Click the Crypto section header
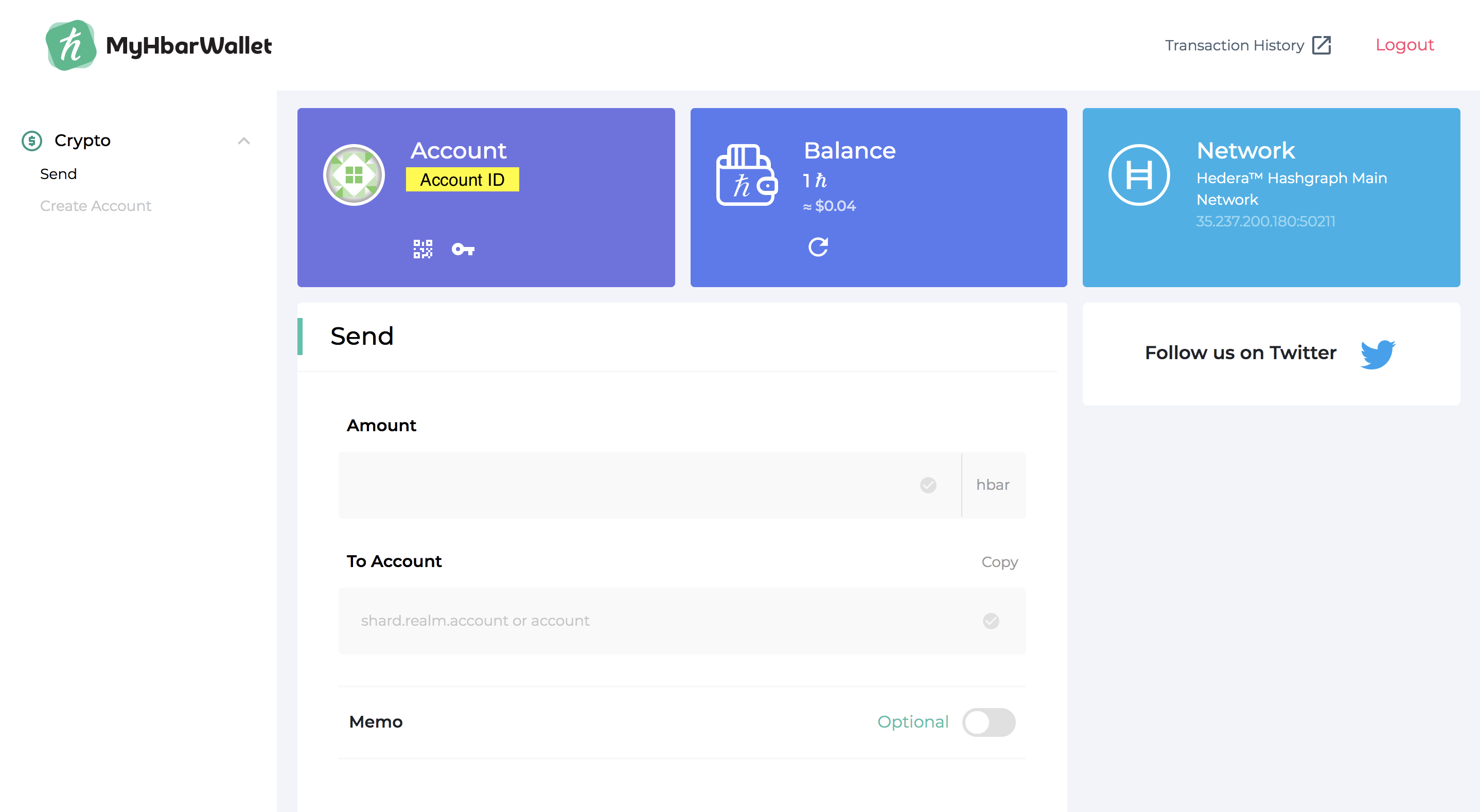 coord(82,141)
